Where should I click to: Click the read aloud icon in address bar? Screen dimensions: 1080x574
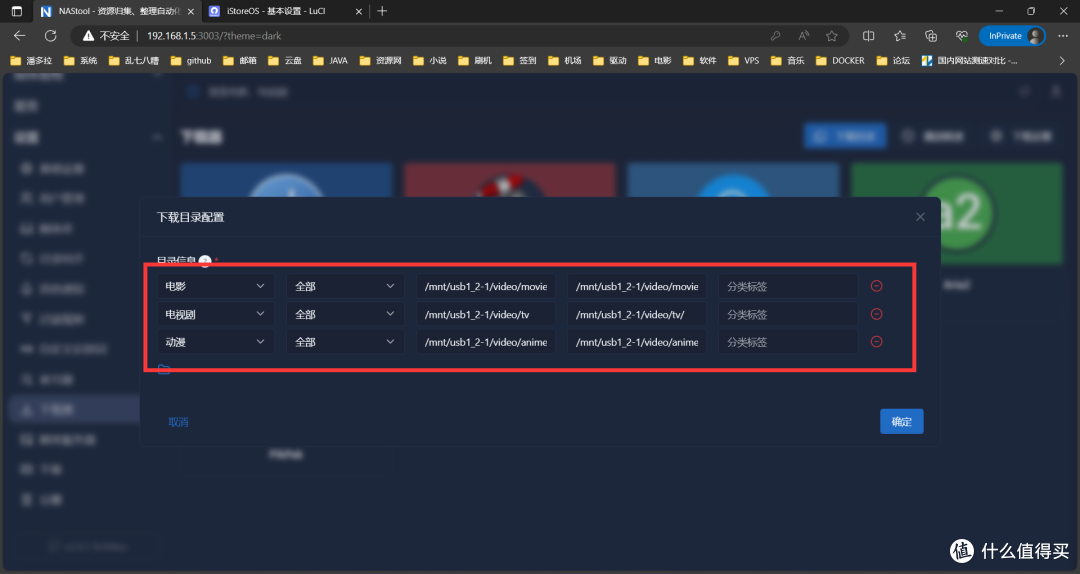pos(803,36)
